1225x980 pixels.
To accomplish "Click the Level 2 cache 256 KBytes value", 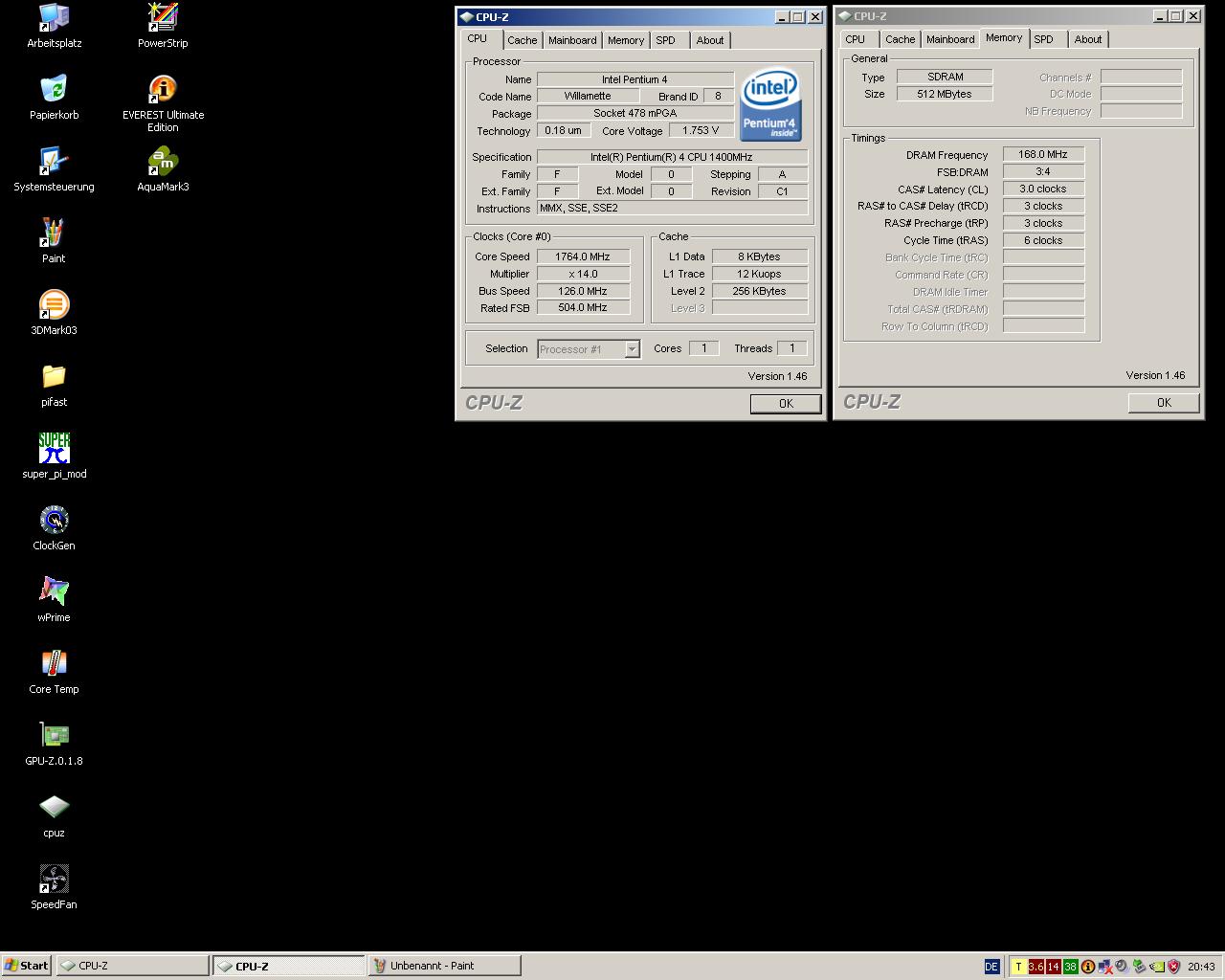I will (760, 291).
